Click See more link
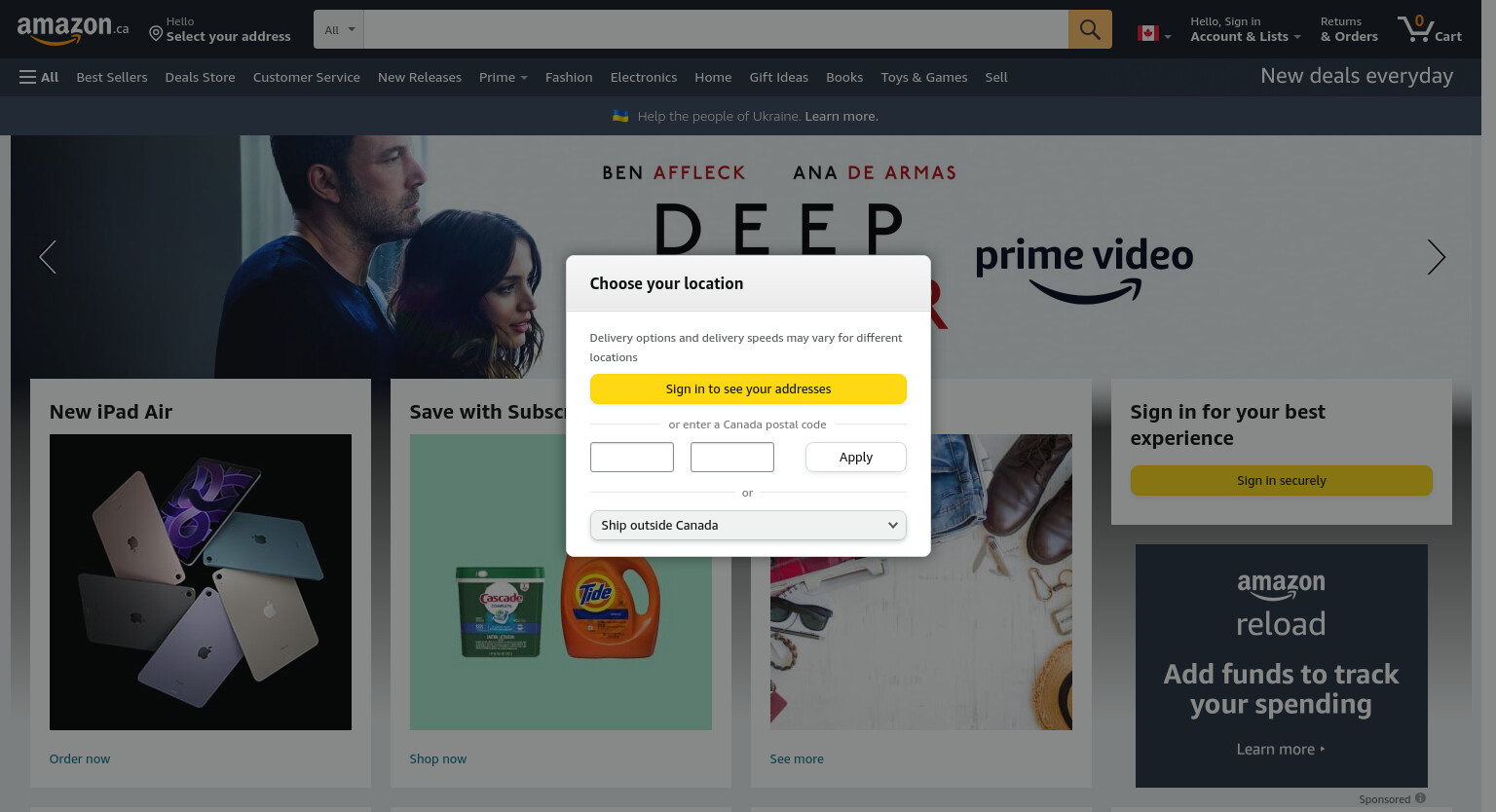The height and width of the screenshot is (812, 1496). (x=797, y=758)
